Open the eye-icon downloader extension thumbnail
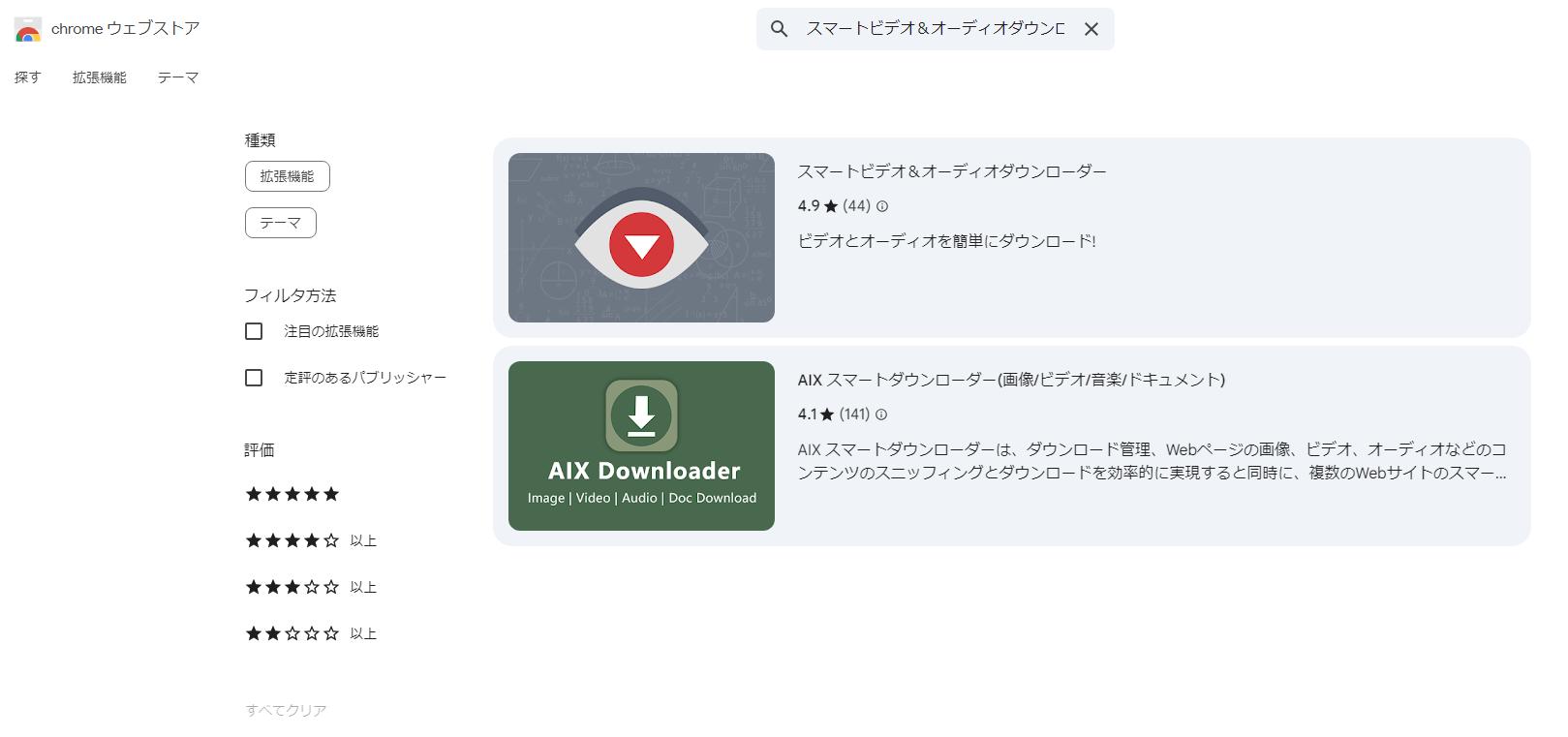This screenshot has height=737, width=1568. click(x=641, y=237)
